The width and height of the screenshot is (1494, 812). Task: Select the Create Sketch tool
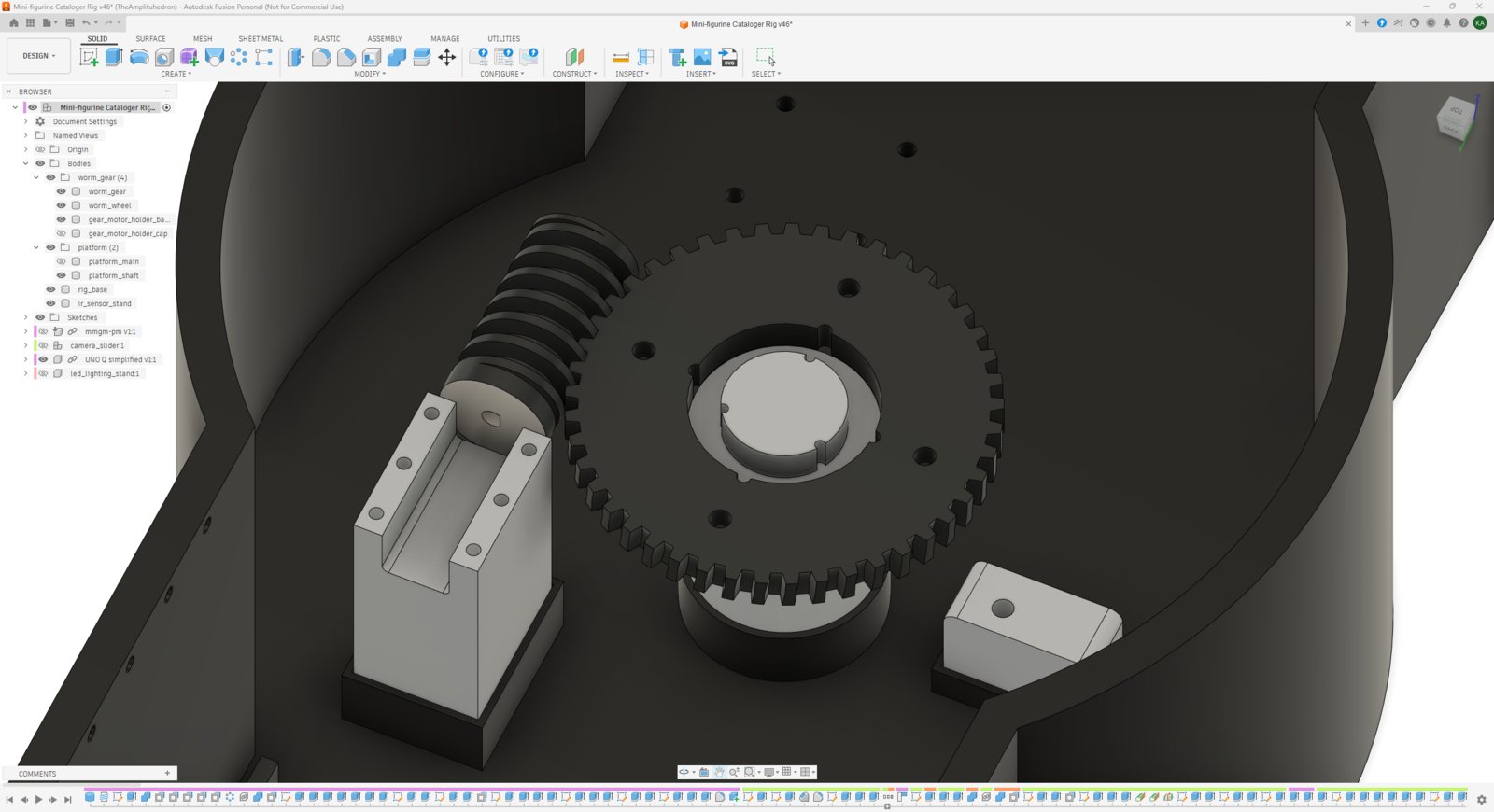tap(89, 57)
